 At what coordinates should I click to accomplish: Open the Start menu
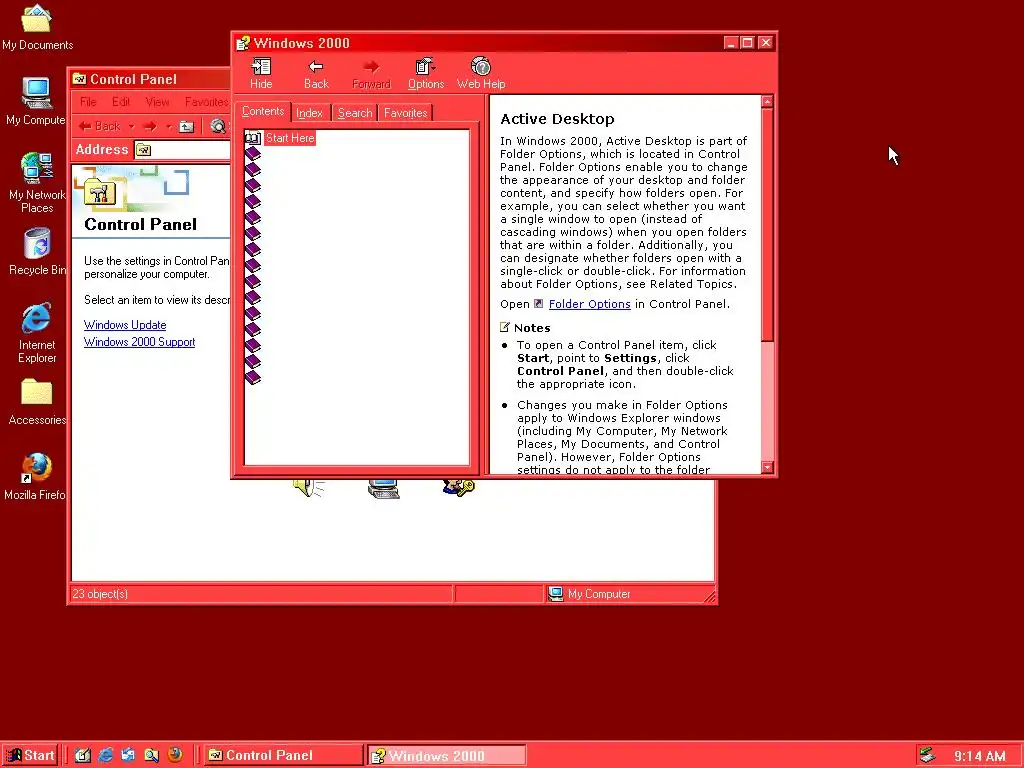[31, 756]
